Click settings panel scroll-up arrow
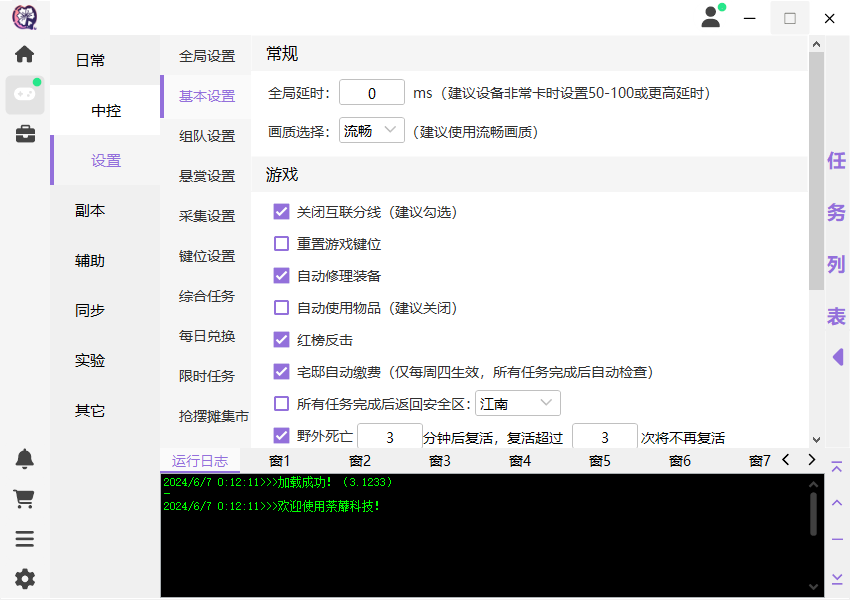Image resolution: width=850 pixels, height=600 pixels. coord(816,44)
